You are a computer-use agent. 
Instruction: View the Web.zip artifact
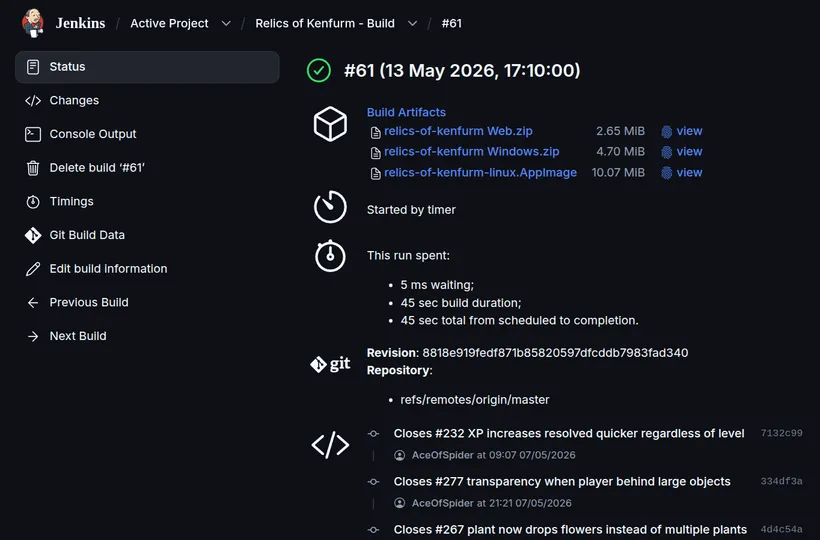tap(689, 131)
